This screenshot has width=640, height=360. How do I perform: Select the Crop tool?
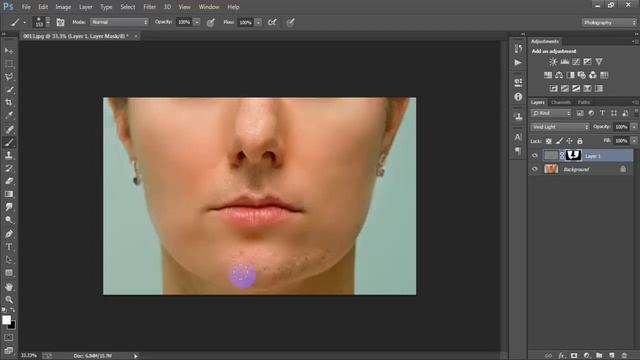click(x=9, y=102)
